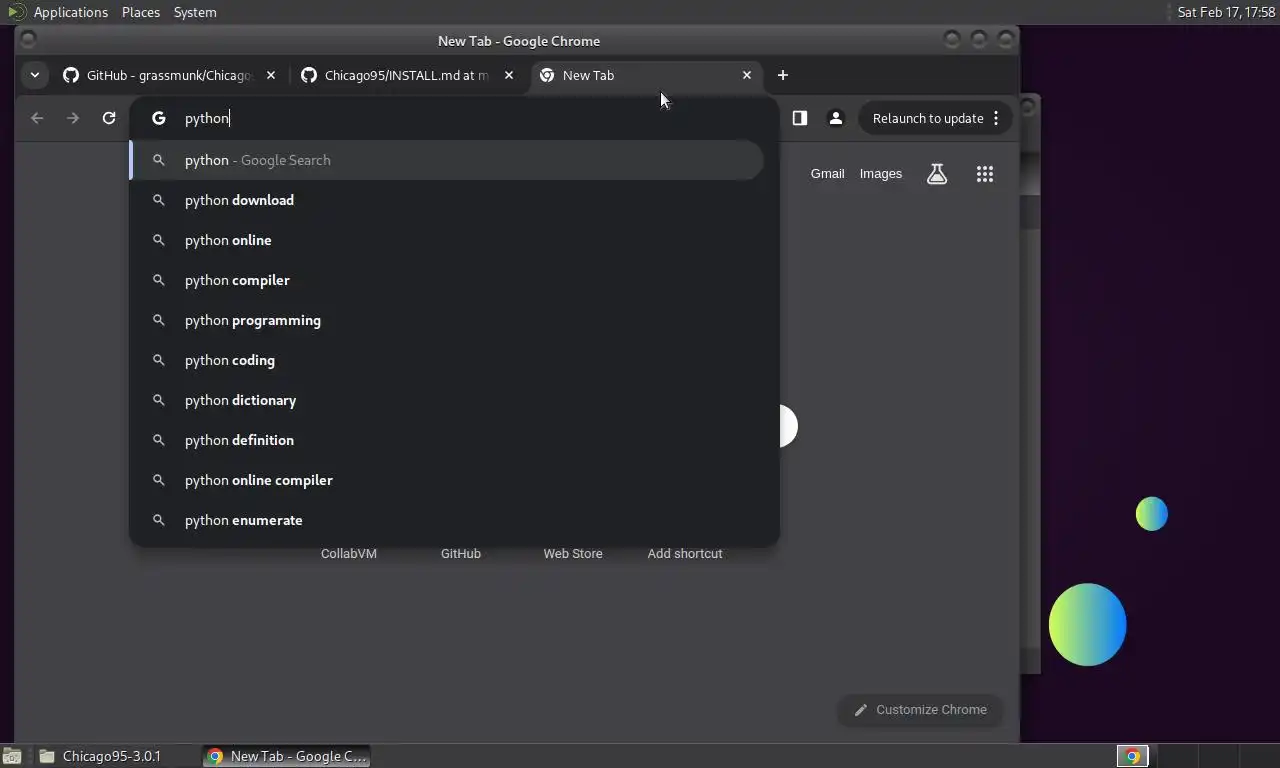Open the Places menu

[141, 12]
